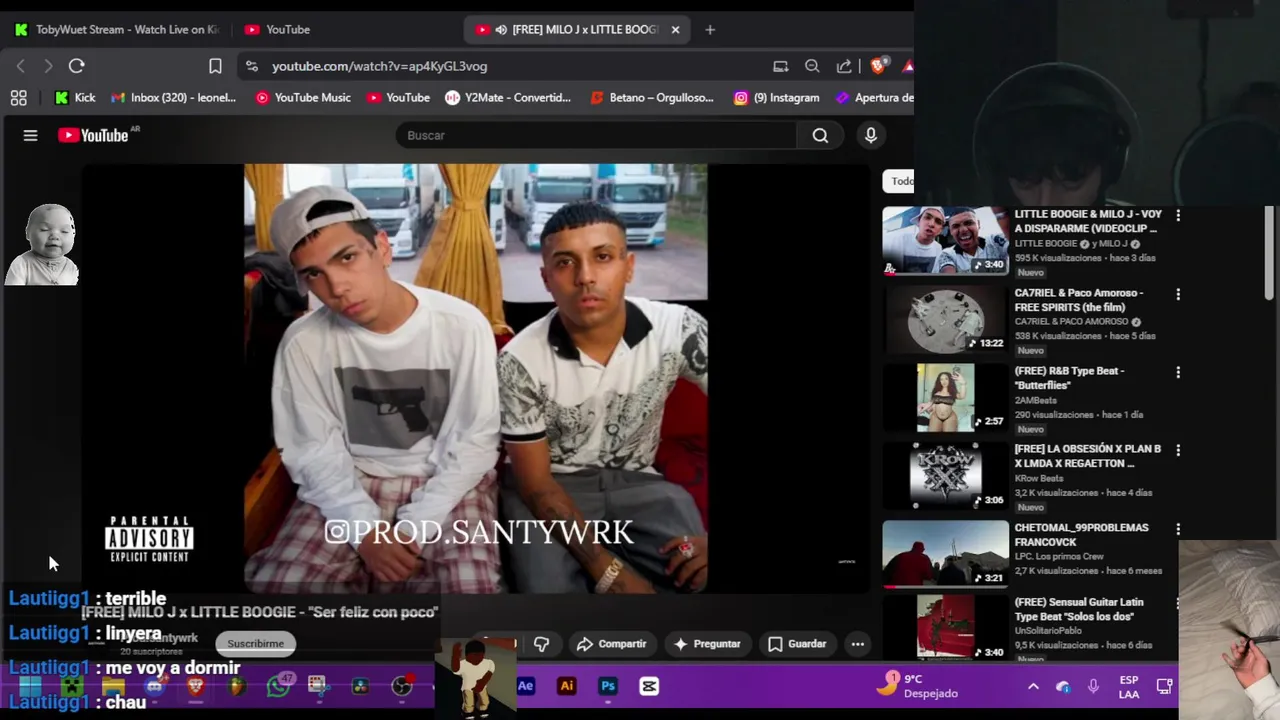The height and width of the screenshot is (720, 1280).
Task: Open CHETOMAL_99PROBLEMAS FRANCVOCK video thumbnail
Action: pyautogui.click(x=945, y=553)
